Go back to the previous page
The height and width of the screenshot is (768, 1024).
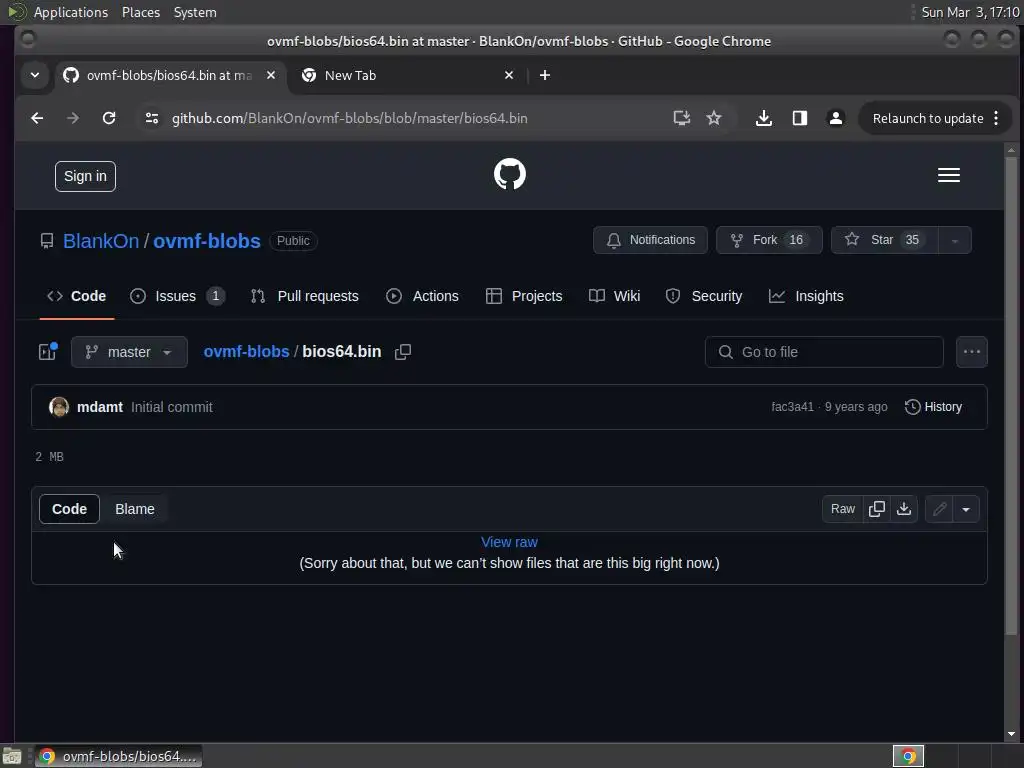click(x=37, y=118)
